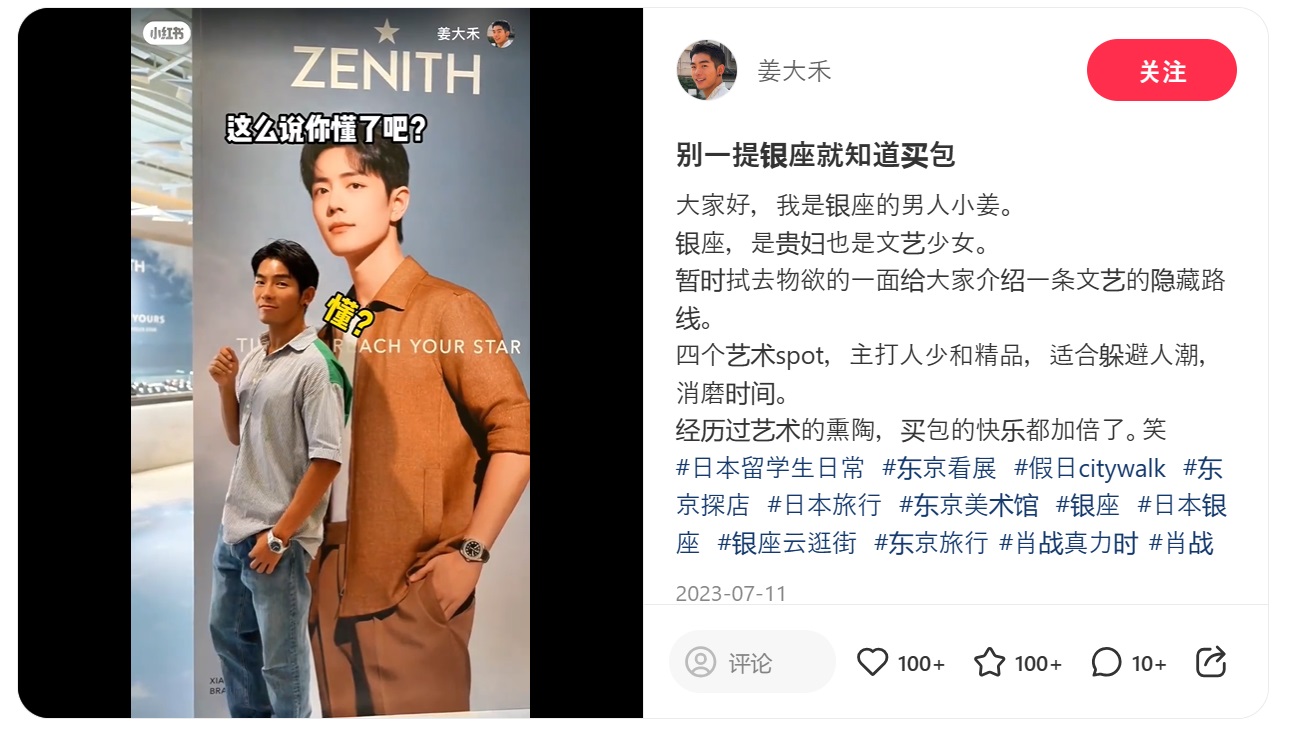Open the #东京看展 hashtag
Image resolution: width=1314 pixels, height=735 pixels.
pos(939,468)
